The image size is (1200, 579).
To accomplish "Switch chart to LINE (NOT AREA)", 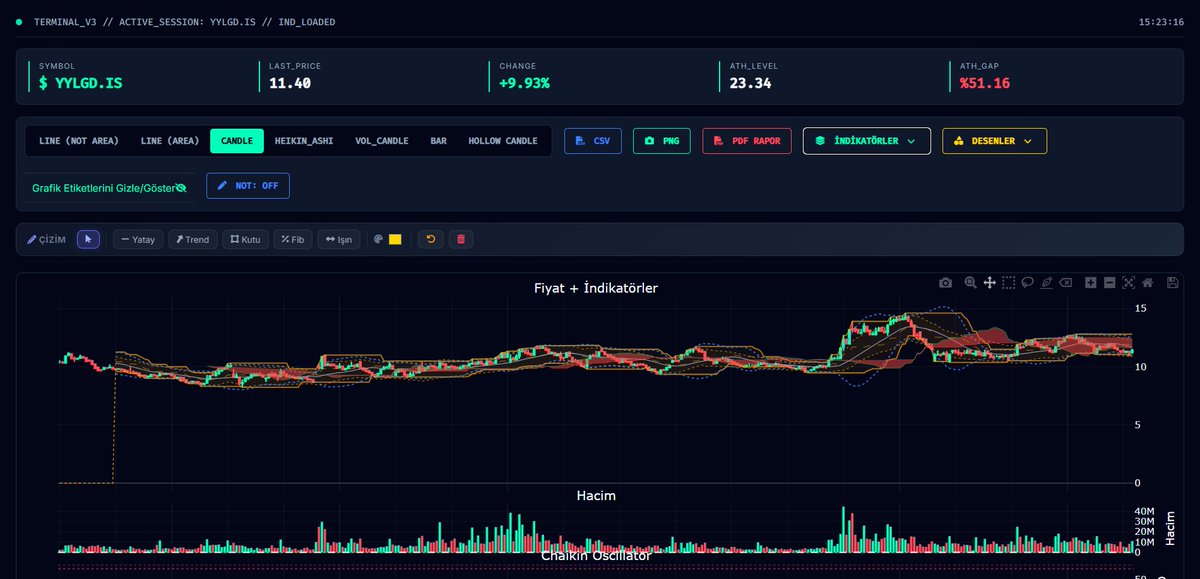I will pyautogui.click(x=79, y=141).
